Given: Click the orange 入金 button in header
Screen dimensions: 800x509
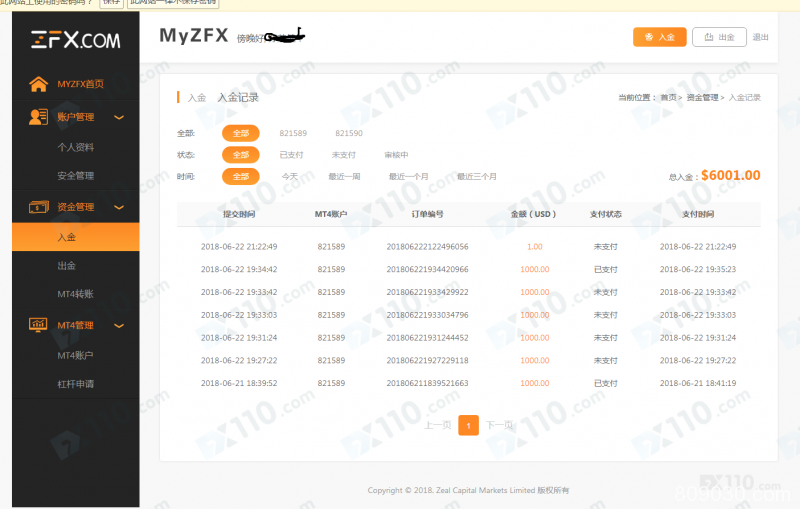Looking at the screenshot, I should click(660, 37).
